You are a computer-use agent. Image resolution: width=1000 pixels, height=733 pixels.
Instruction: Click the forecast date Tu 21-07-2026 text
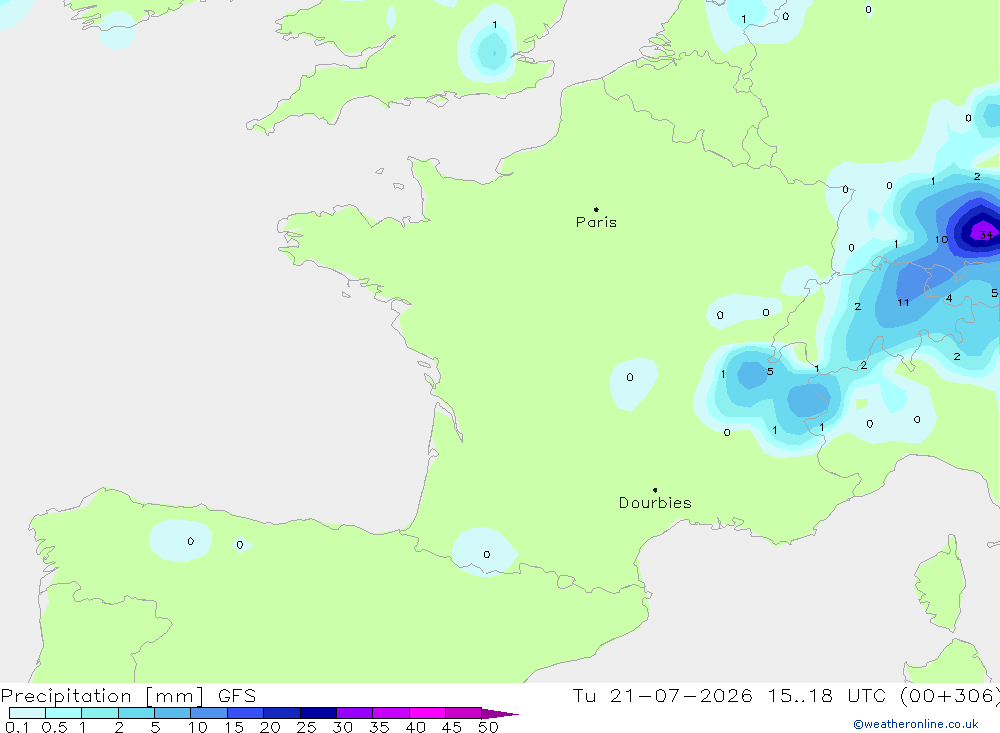coord(662,695)
